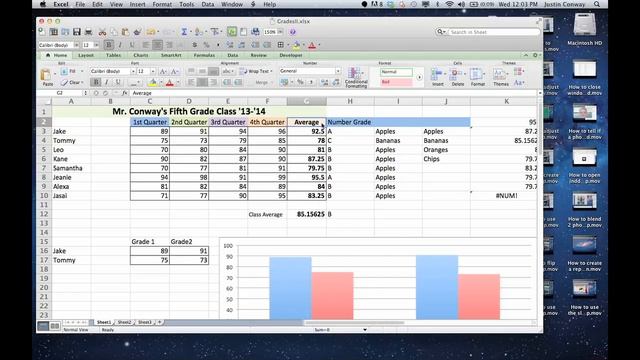Open the General number format dropdown
This screenshot has width=640, height=360.
point(338,71)
